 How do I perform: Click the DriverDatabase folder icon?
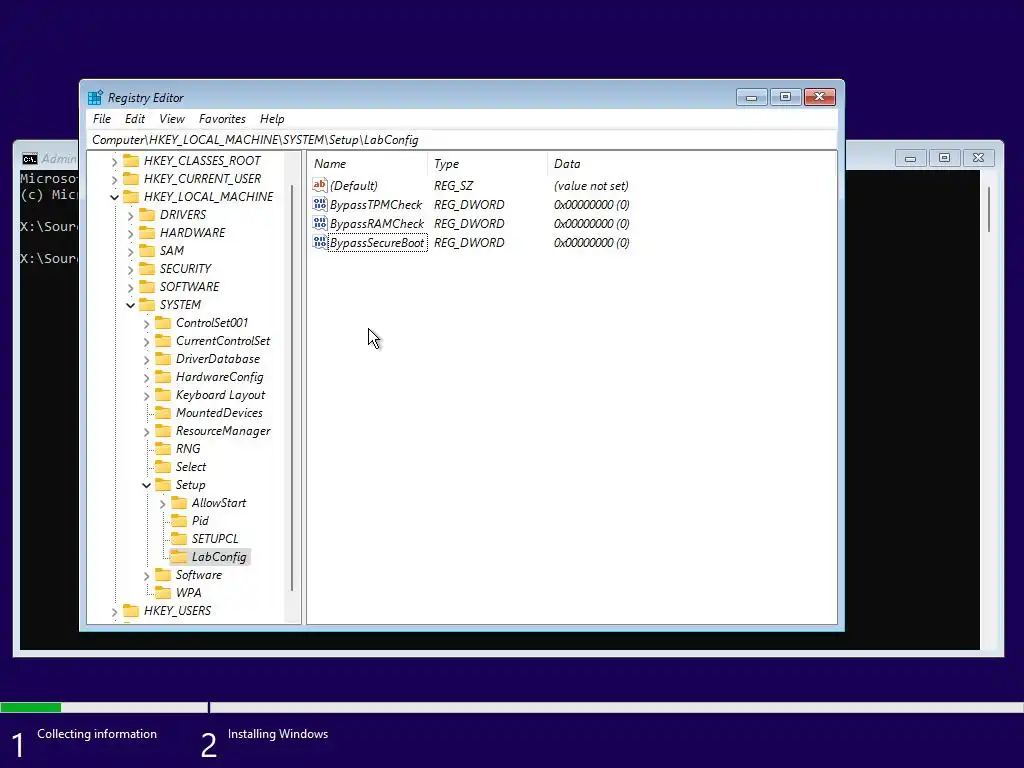click(163, 359)
